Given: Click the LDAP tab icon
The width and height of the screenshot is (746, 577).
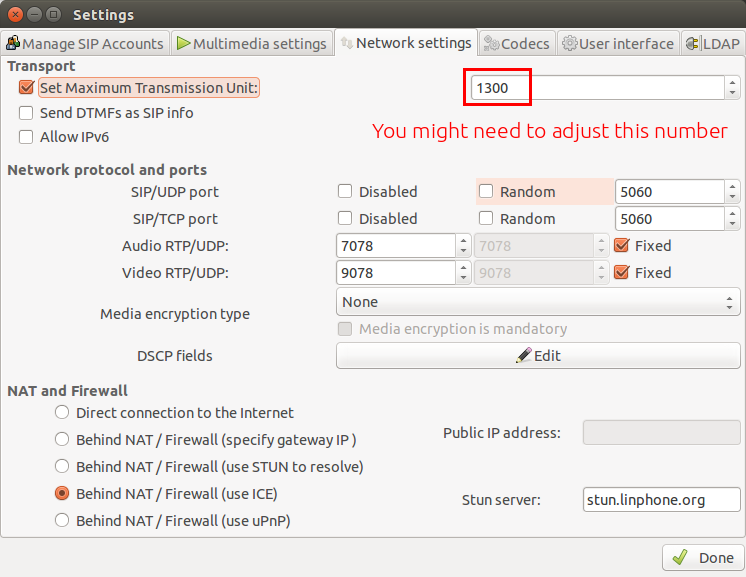Looking at the screenshot, I should [x=693, y=44].
